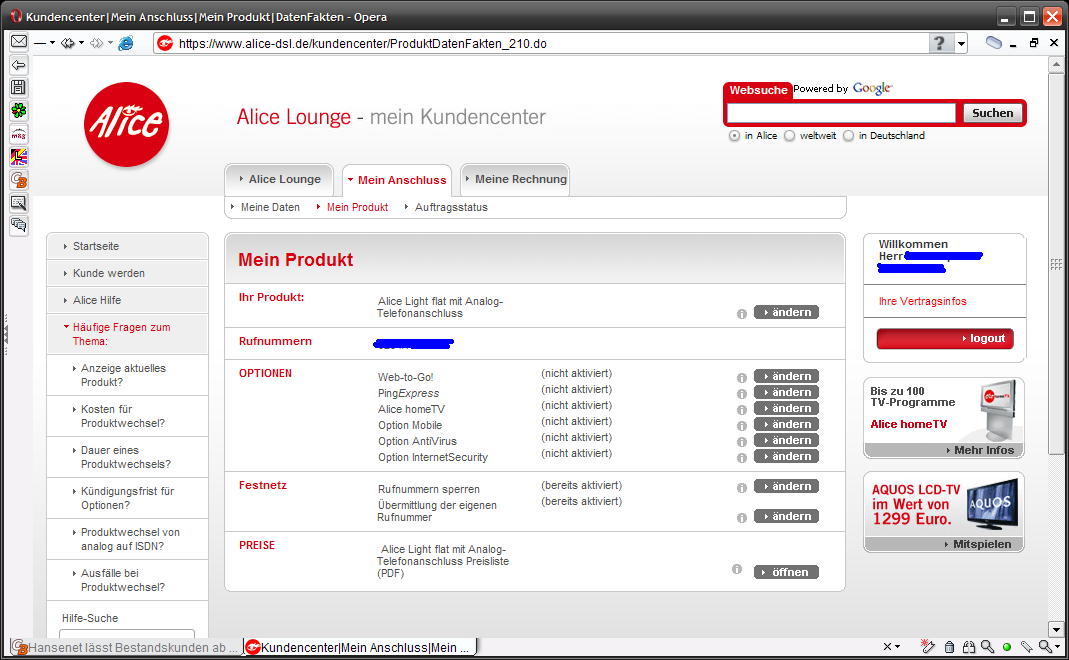Click the padlocks icon in status bar

point(969,646)
